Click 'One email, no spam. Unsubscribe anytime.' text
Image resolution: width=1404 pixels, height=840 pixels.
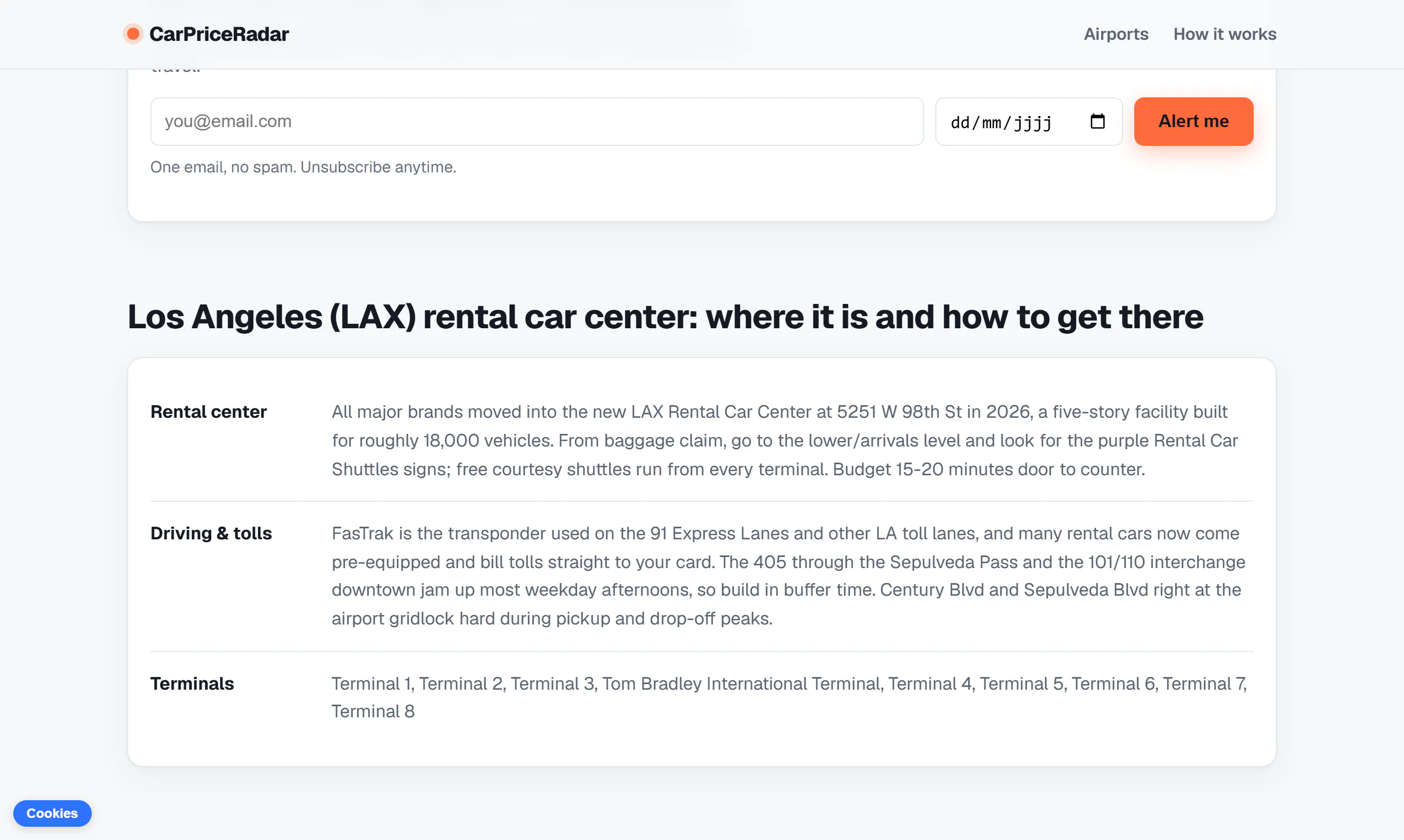pyautogui.click(x=303, y=167)
